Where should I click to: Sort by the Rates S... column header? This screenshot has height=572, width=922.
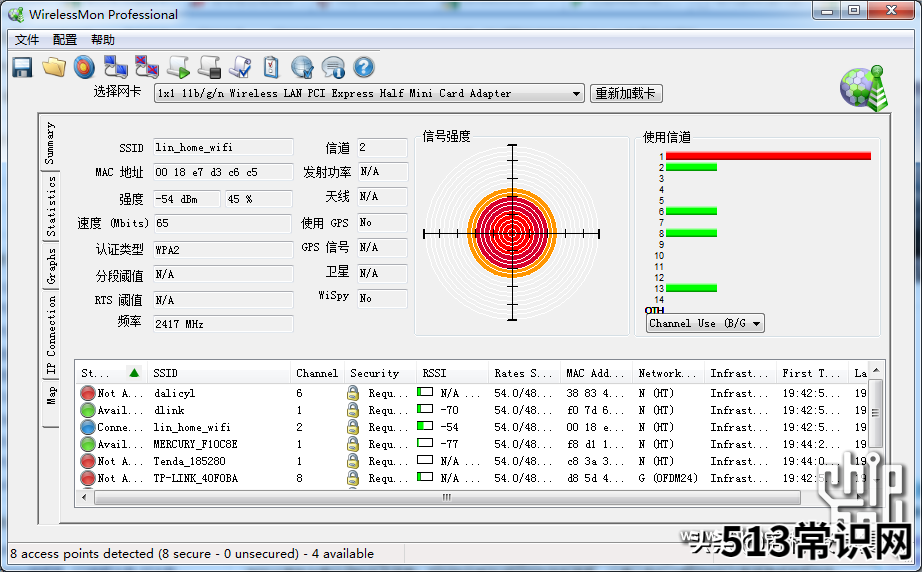[x=524, y=373]
